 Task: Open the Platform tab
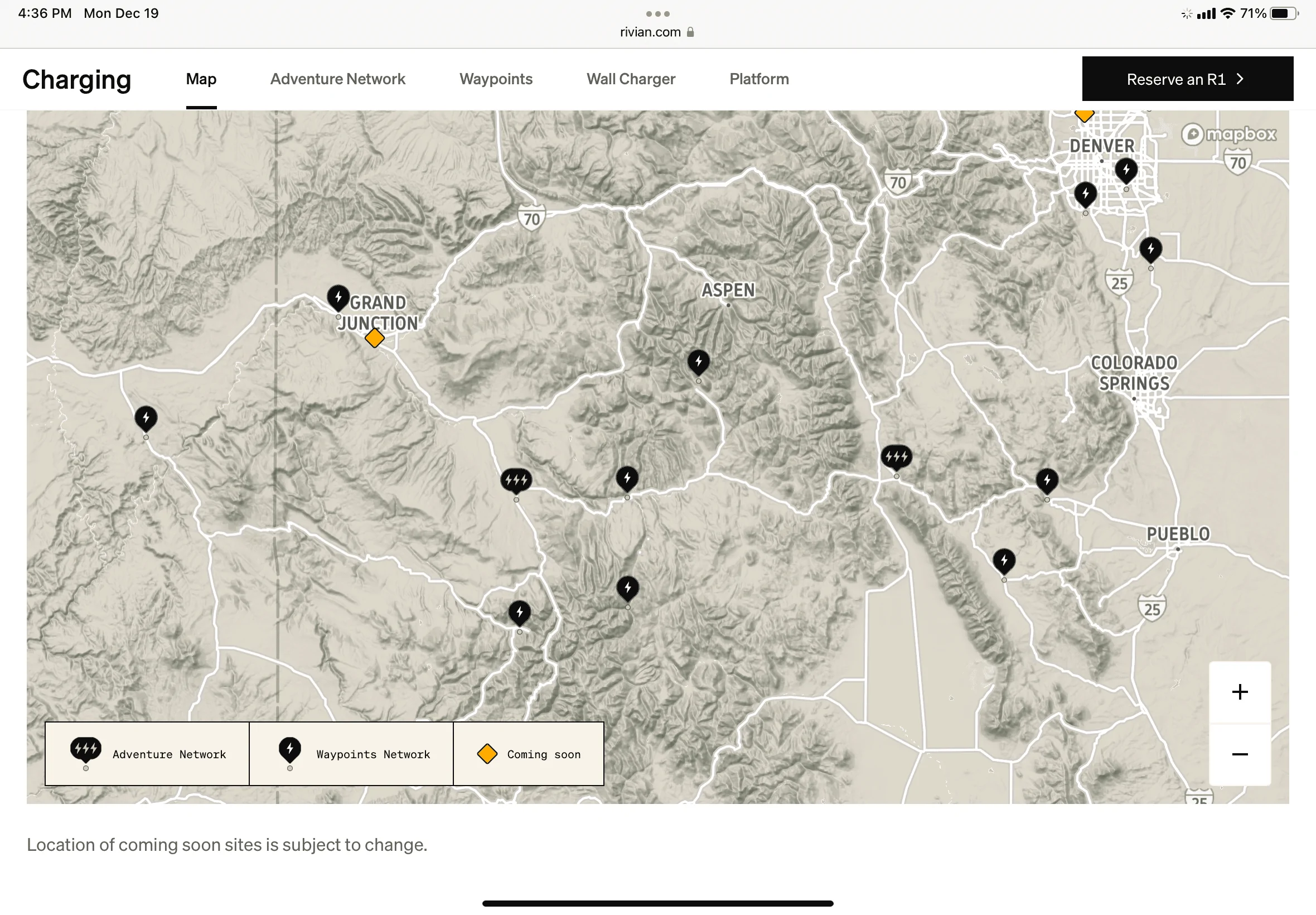click(x=759, y=79)
